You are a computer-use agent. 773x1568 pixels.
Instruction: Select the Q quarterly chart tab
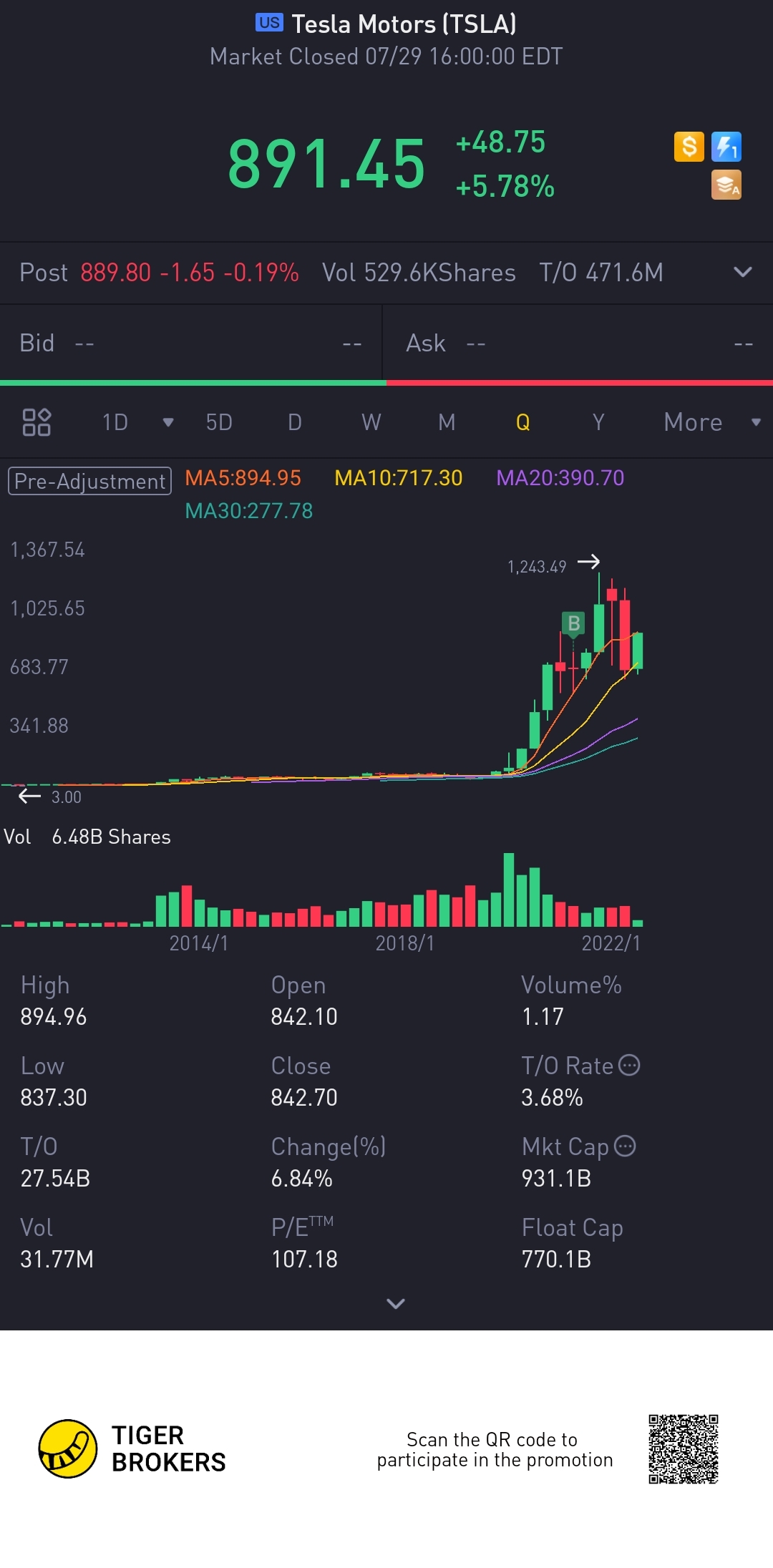point(523,422)
